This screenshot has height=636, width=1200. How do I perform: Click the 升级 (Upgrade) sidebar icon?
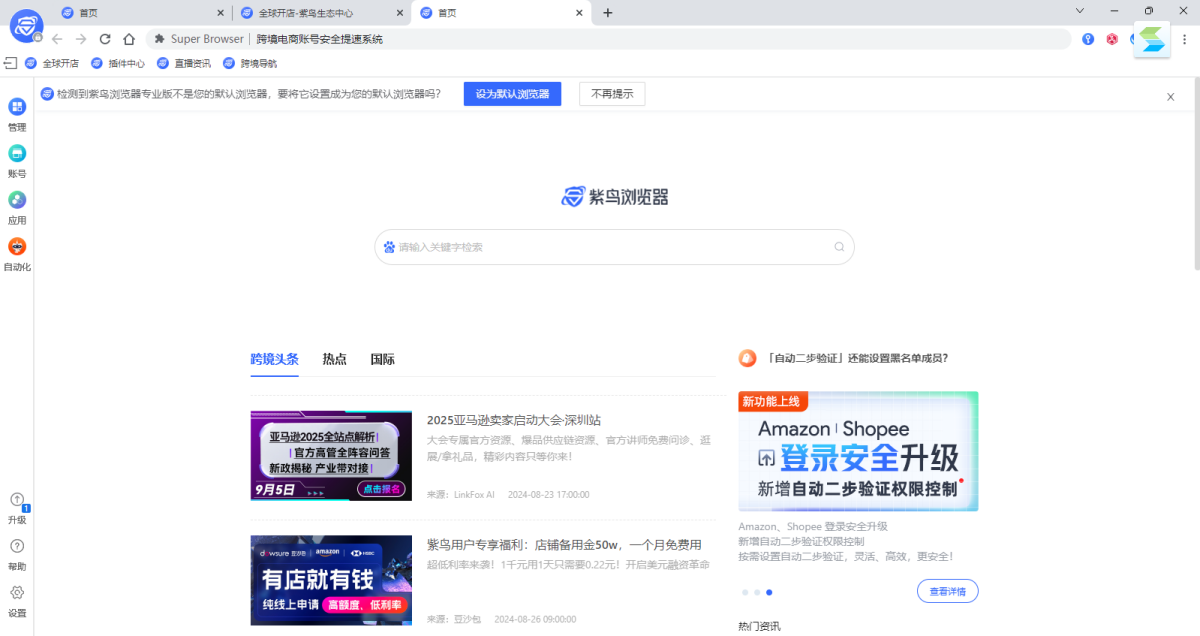[x=17, y=500]
